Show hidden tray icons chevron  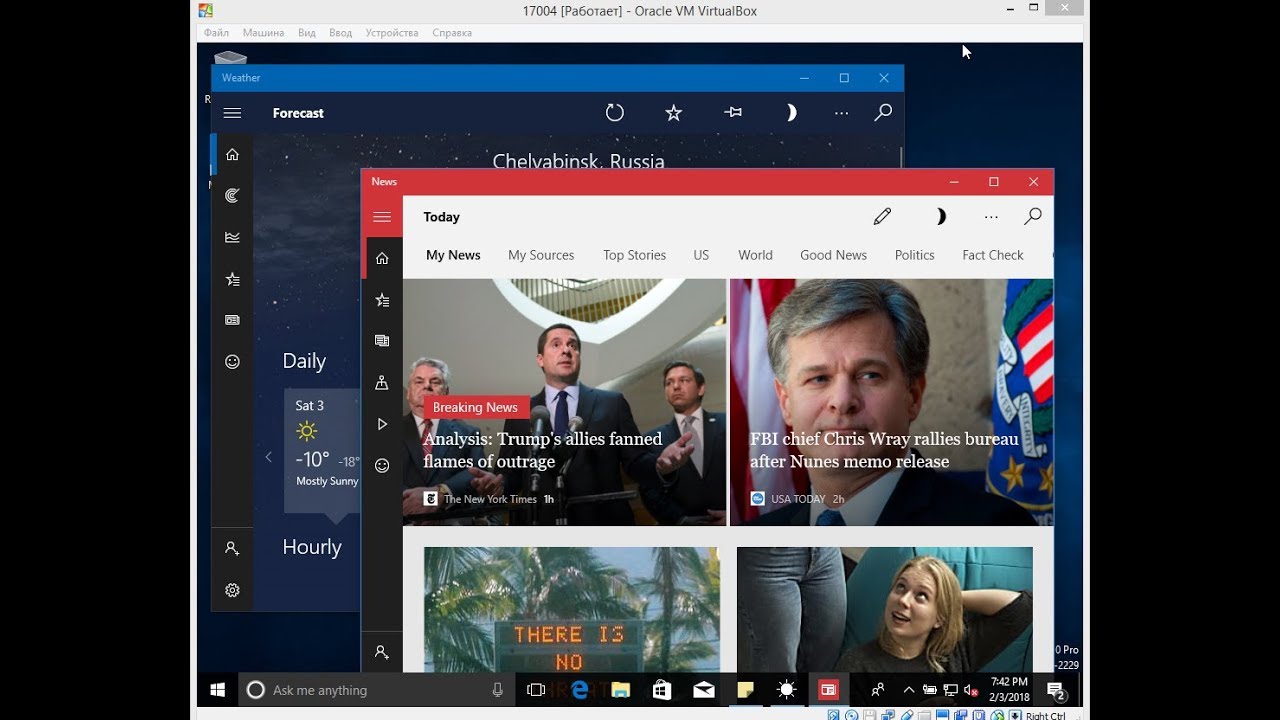[x=908, y=690]
